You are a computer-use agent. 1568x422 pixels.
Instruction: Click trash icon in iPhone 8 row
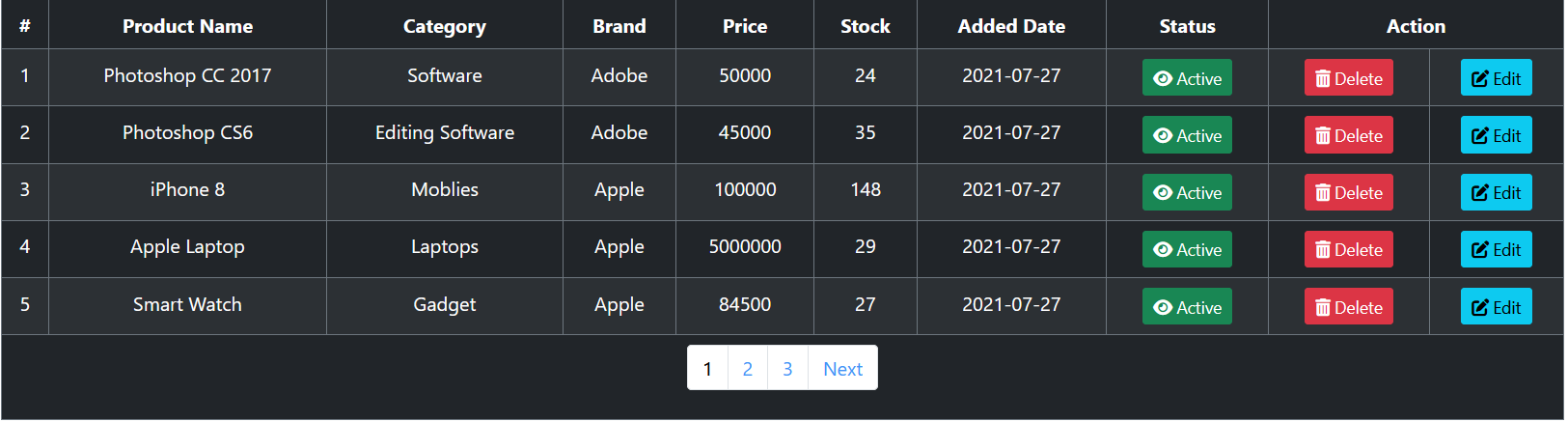coord(1323,193)
